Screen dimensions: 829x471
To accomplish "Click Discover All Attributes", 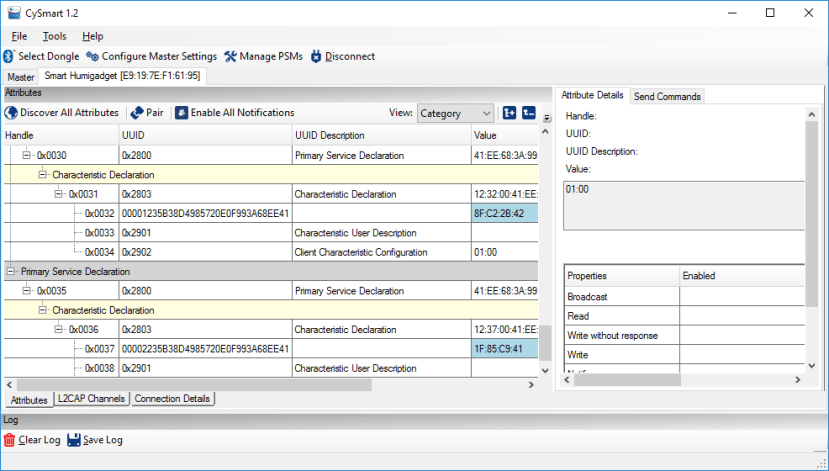I will pos(62,113).
